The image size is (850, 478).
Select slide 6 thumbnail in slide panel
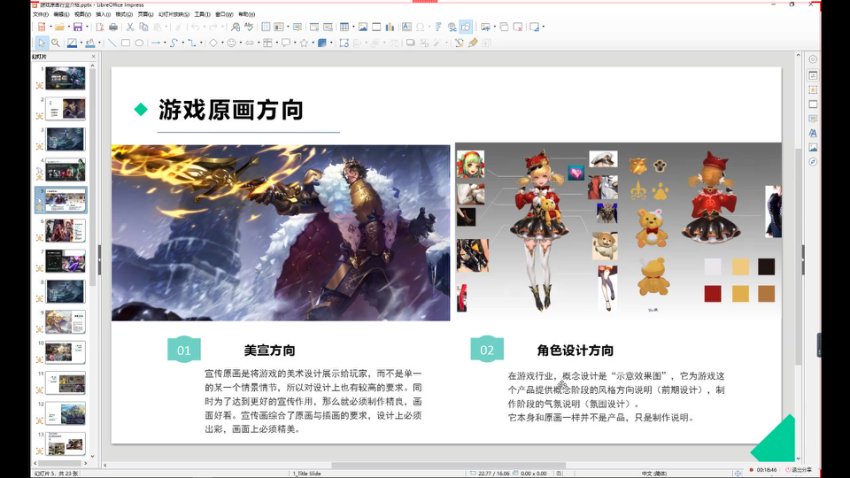pyautogui.click(x=65, y=231)
